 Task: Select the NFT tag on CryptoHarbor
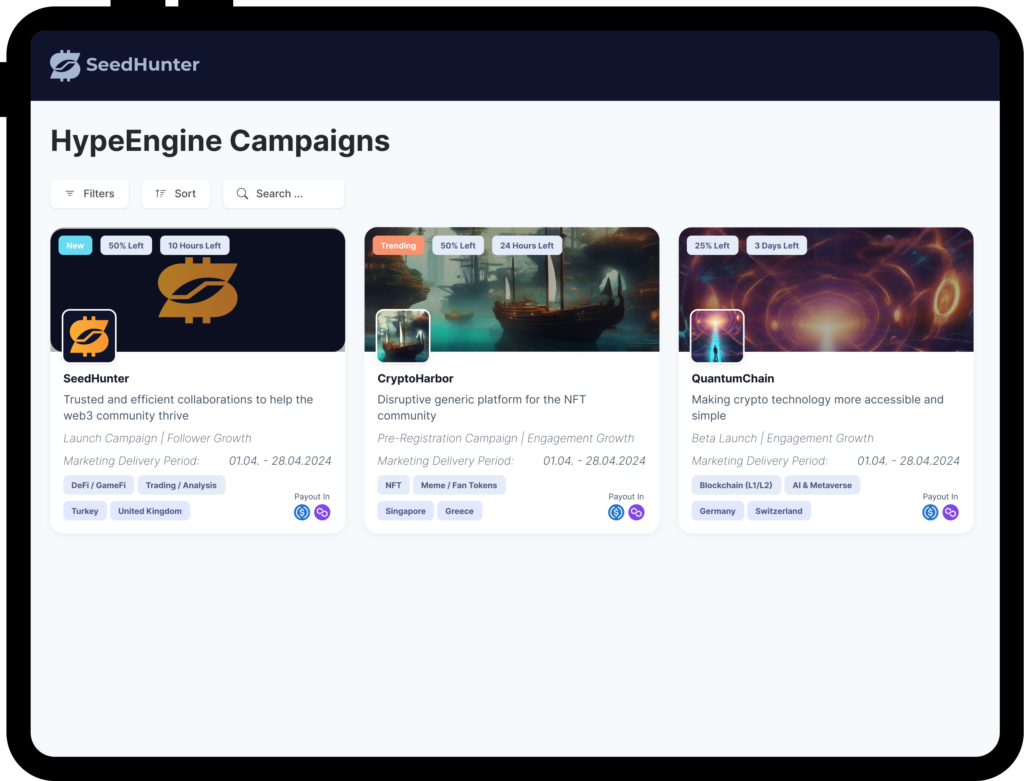coord(393,485)
